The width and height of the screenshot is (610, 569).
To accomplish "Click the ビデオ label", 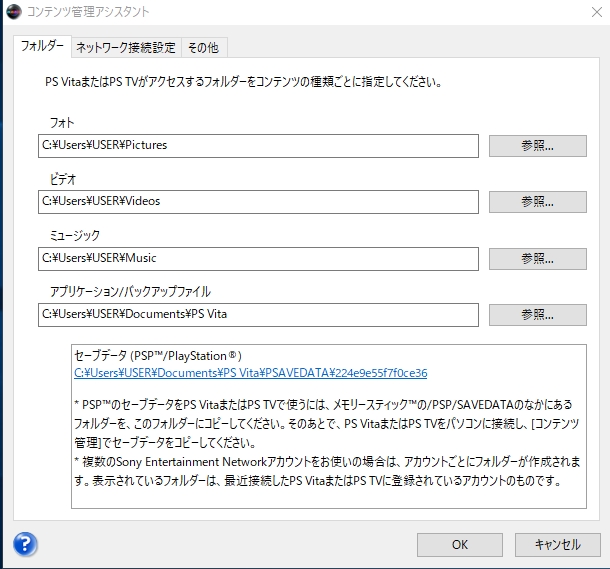I will [63, 179].
